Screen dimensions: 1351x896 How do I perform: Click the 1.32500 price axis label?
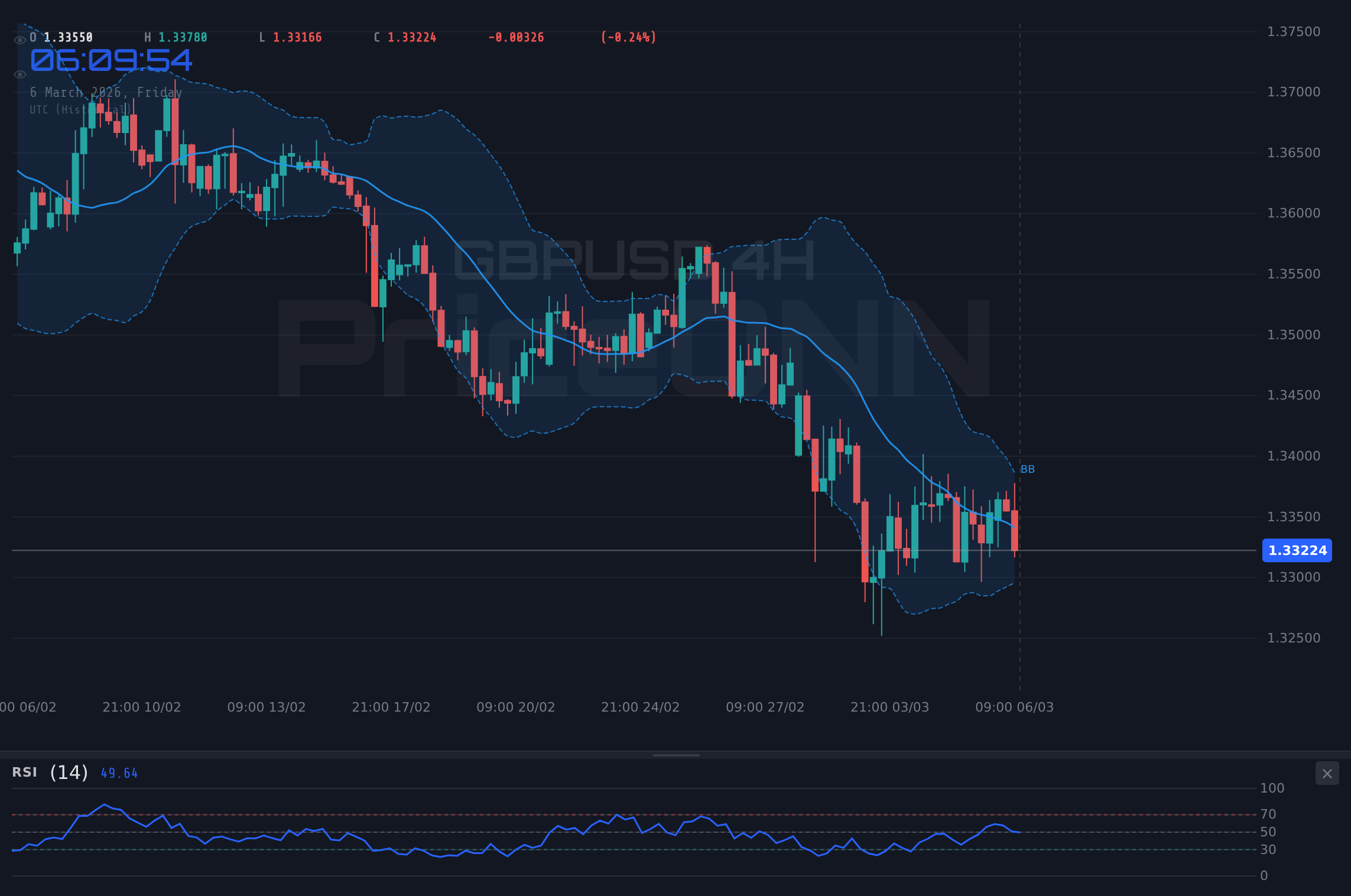pyautogui.click(x=1294, y=638)
